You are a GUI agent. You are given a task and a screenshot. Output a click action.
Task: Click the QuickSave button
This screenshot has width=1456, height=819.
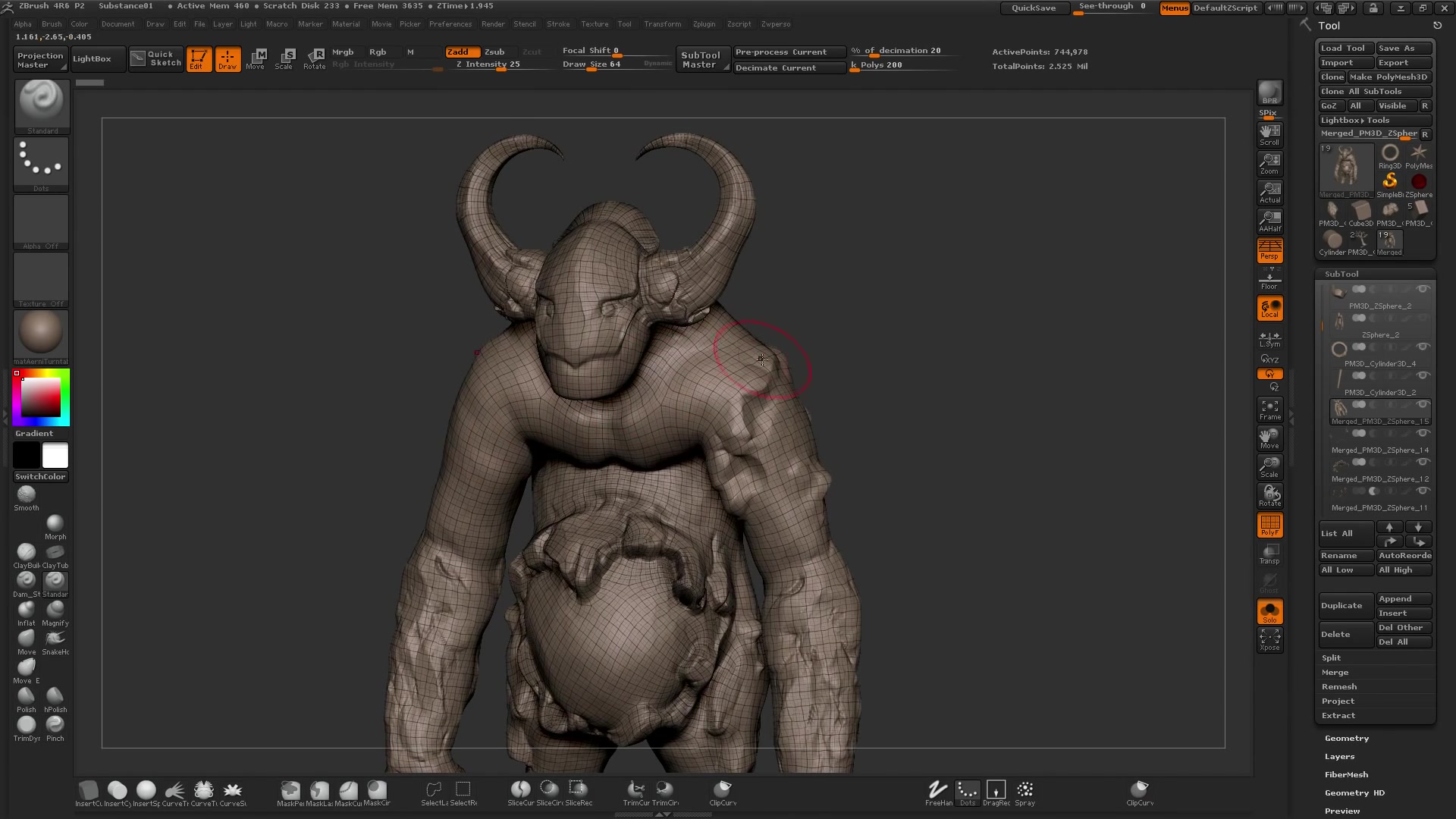[x=1034, y=8]
